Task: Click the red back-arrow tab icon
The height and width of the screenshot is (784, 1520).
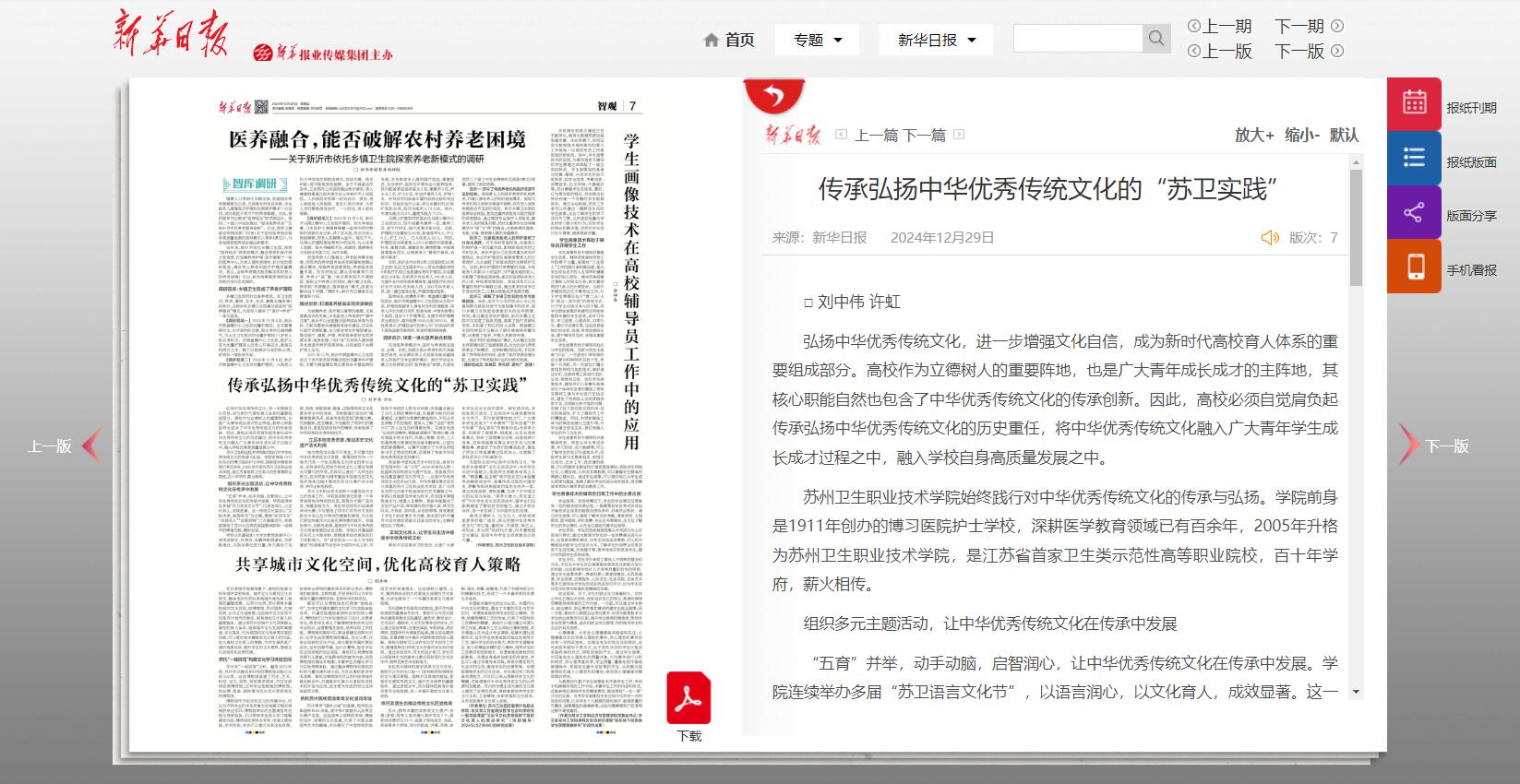Action: coord(773,96)
